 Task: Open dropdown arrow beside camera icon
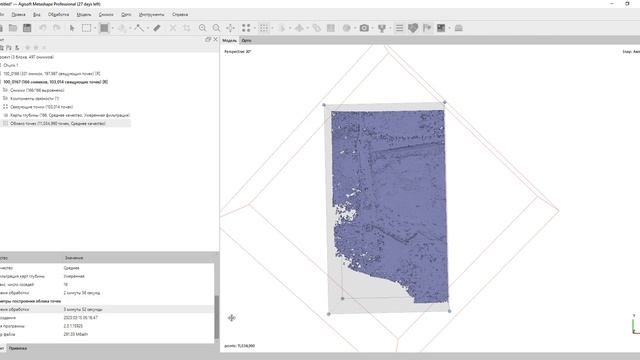pos(373,28)
